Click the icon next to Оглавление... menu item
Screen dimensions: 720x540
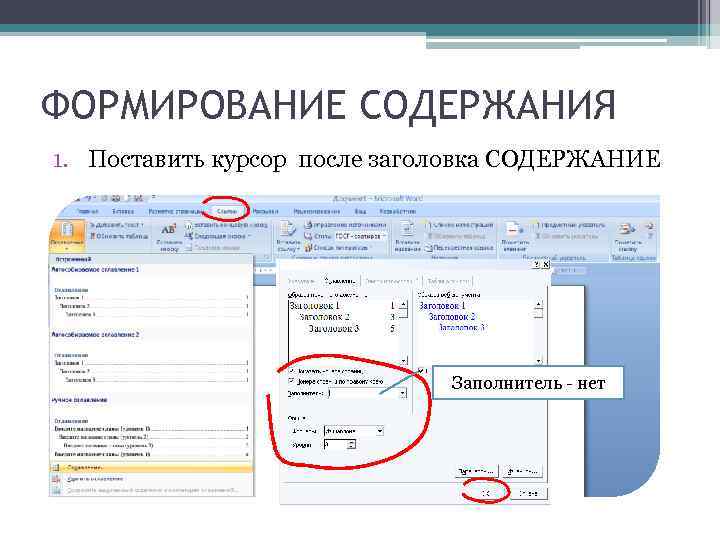[x=56, y=467]
